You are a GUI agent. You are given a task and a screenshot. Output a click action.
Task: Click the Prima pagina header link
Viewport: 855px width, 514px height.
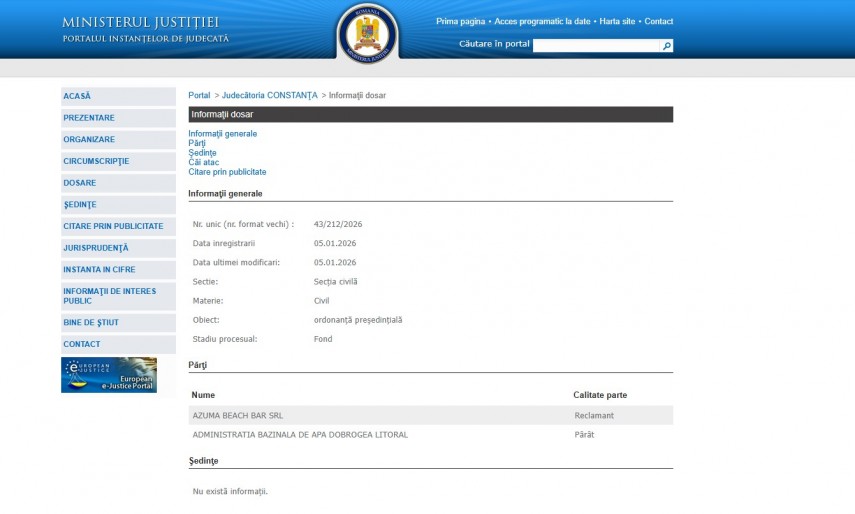pyautogui.click(x=460, y=21)
